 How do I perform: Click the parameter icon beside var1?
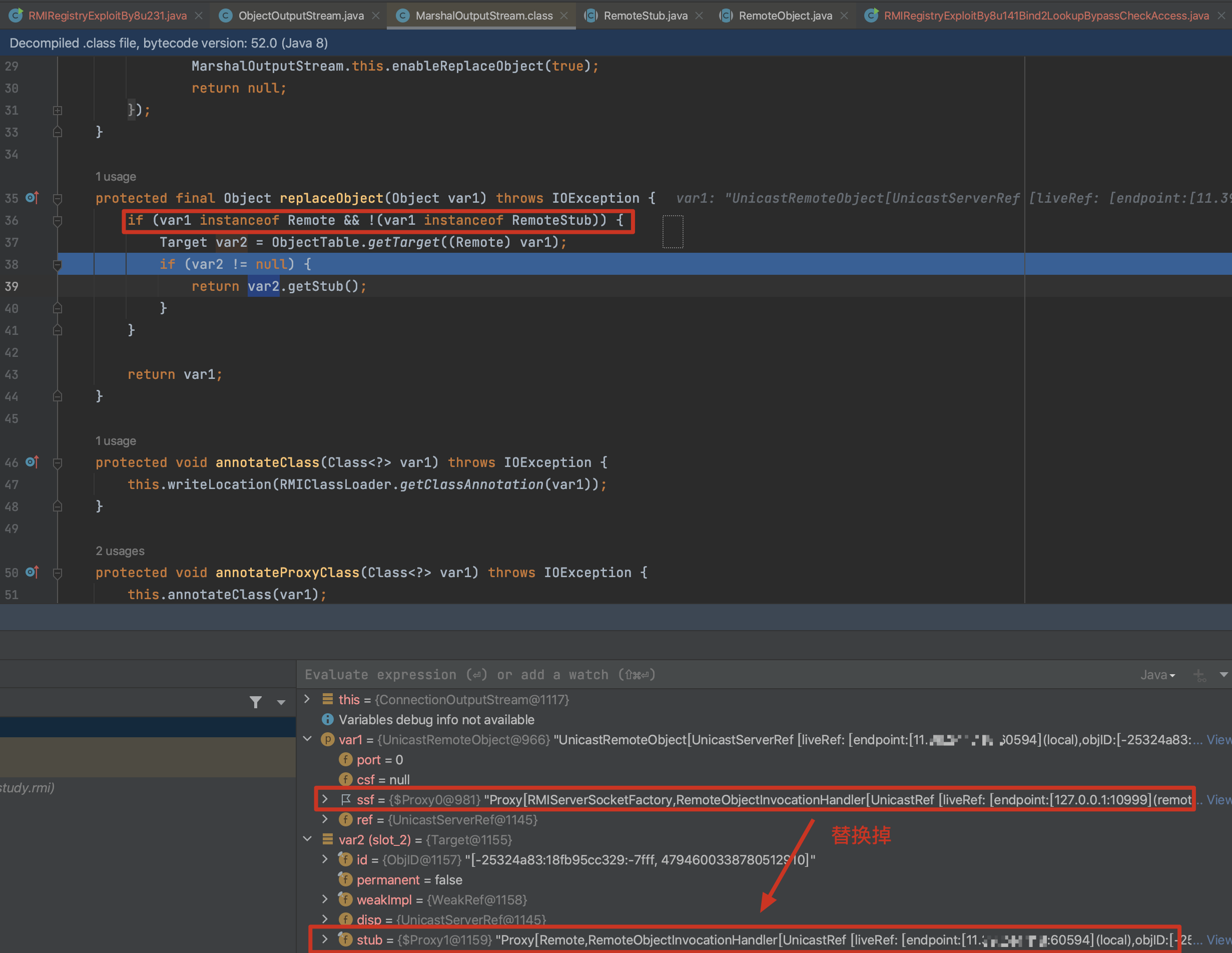tap(327, 740)
